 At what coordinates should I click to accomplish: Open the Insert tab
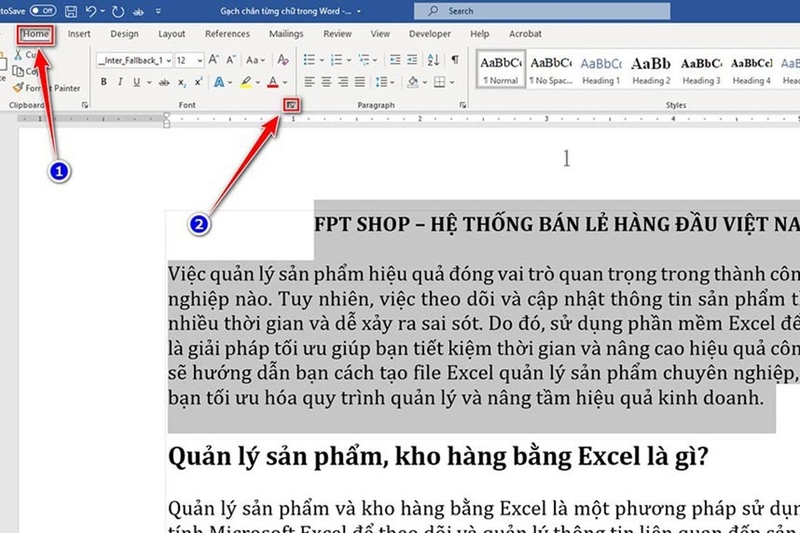[79, 34]
